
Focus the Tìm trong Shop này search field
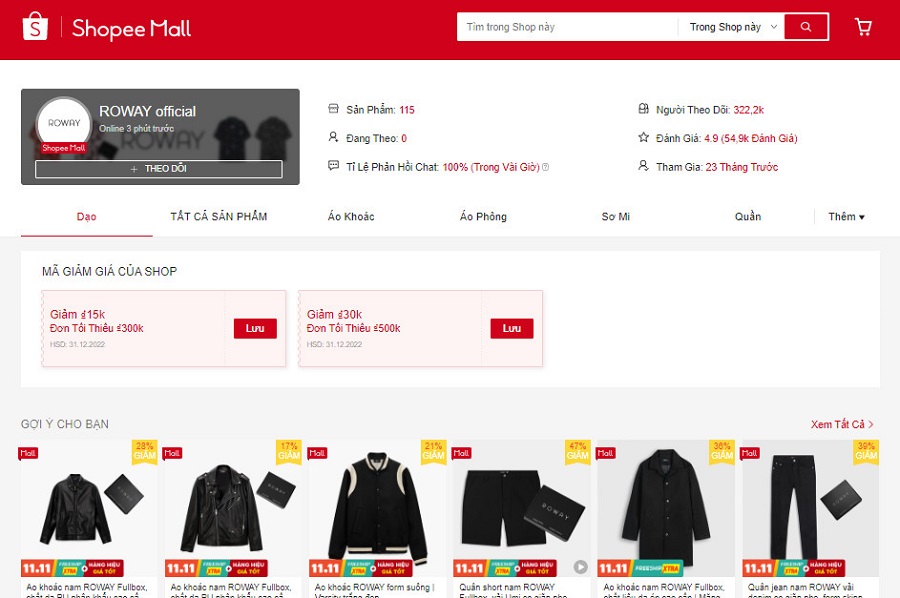pos(567,27)
